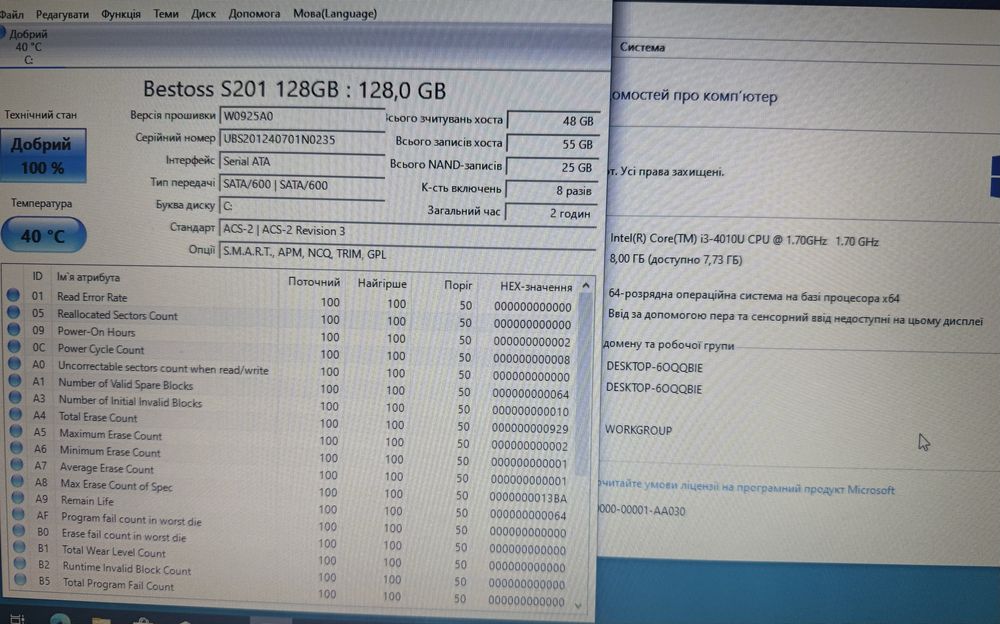Image resolution: width=1000 pixels, height=624 pixels.
Task: Click status icon for Max Erase Count of Spec
Action: coord(17,481)
